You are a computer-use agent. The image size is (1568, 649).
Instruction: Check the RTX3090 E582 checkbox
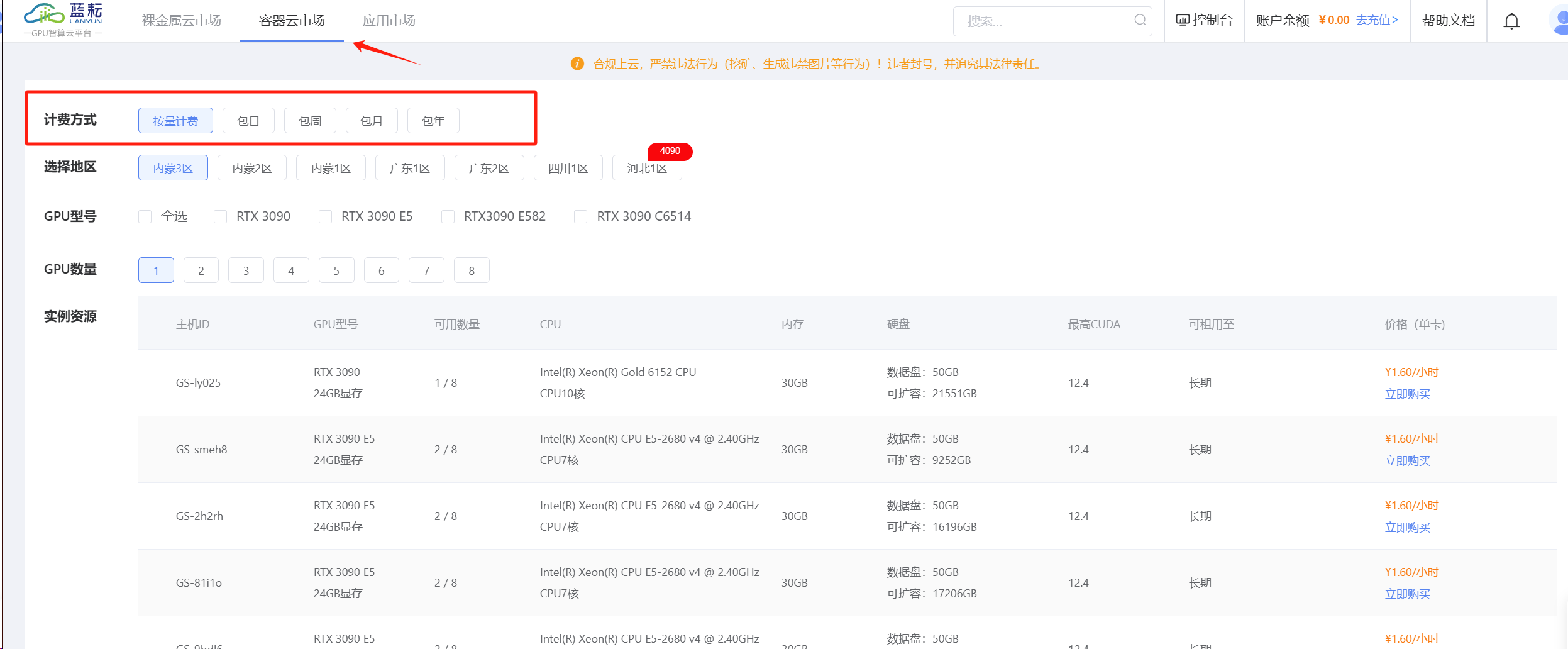[448, 216]
